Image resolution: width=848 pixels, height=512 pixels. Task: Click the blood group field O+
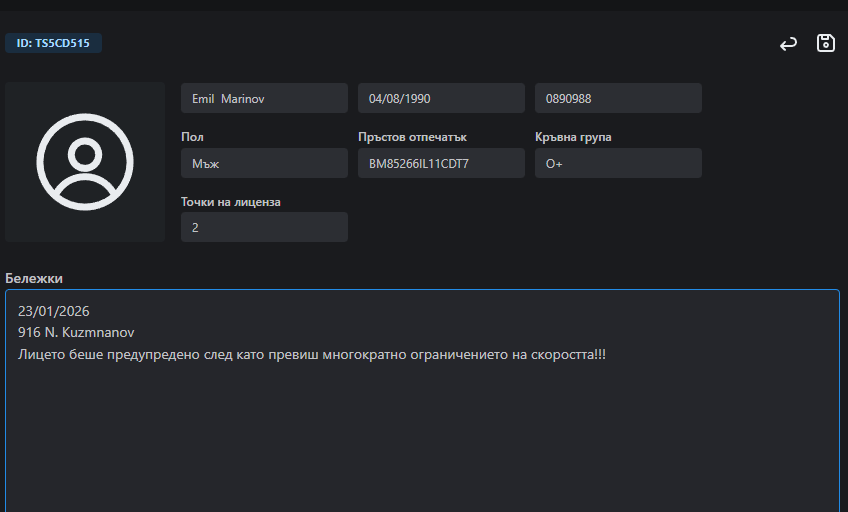coord(618,163)
